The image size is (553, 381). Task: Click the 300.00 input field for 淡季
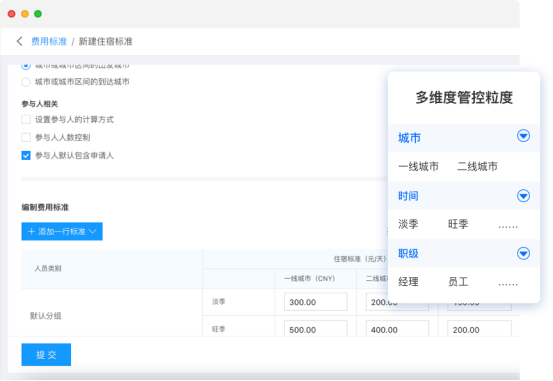click(316, 302)
